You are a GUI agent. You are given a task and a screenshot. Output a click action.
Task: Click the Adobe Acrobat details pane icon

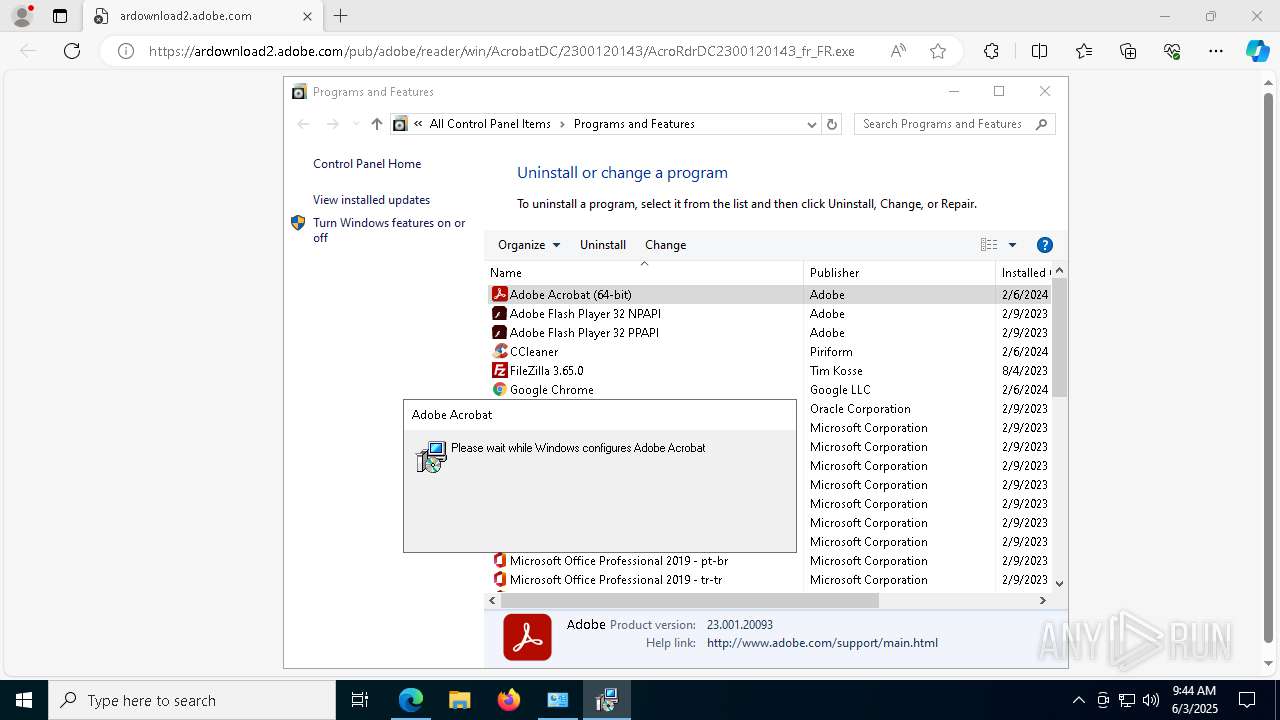coord(527,637)
